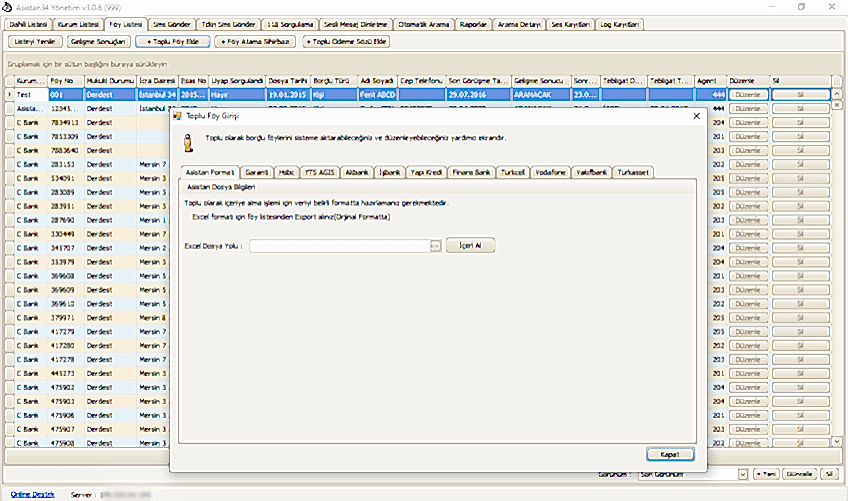848x501 pixels.
Task: Open the Akbank tab
Action: coord(357,172)
